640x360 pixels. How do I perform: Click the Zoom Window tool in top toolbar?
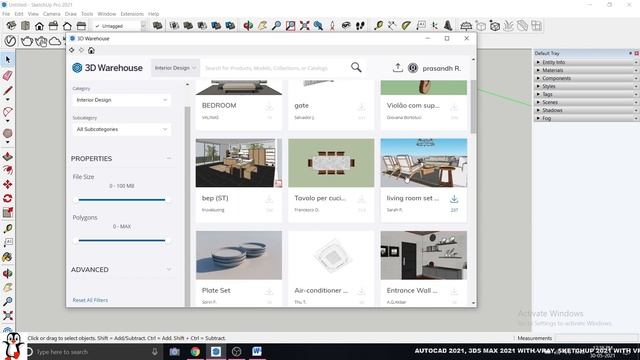[x=290, y=26]
